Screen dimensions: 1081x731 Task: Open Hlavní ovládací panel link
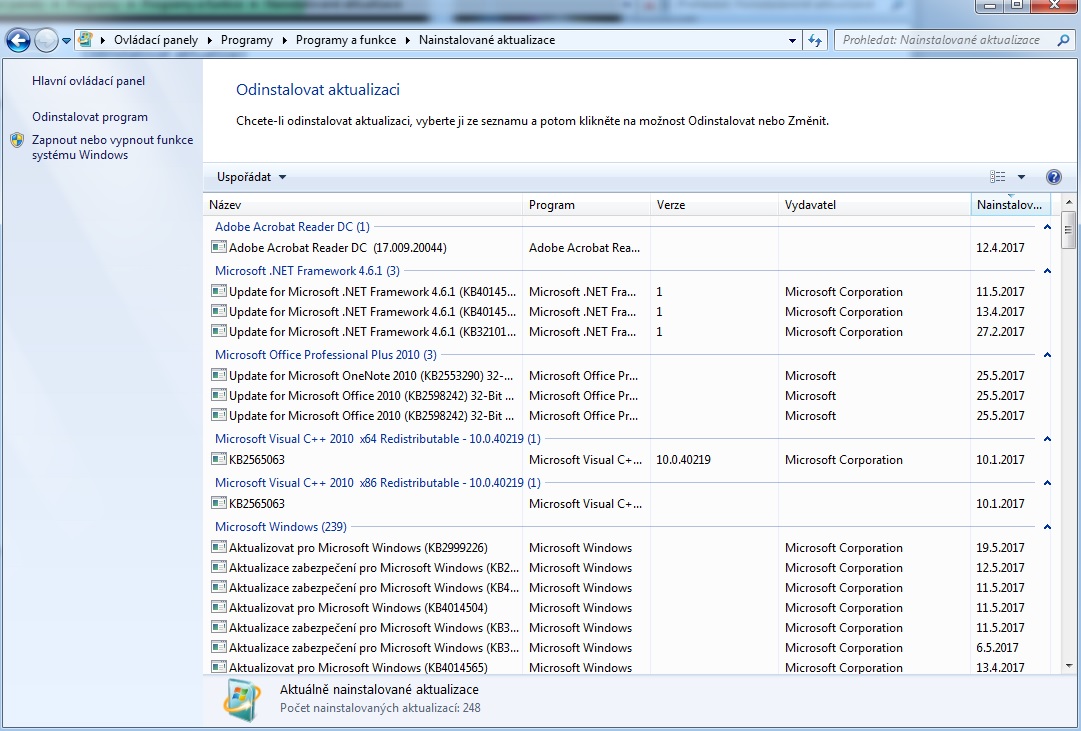[88, 81]
